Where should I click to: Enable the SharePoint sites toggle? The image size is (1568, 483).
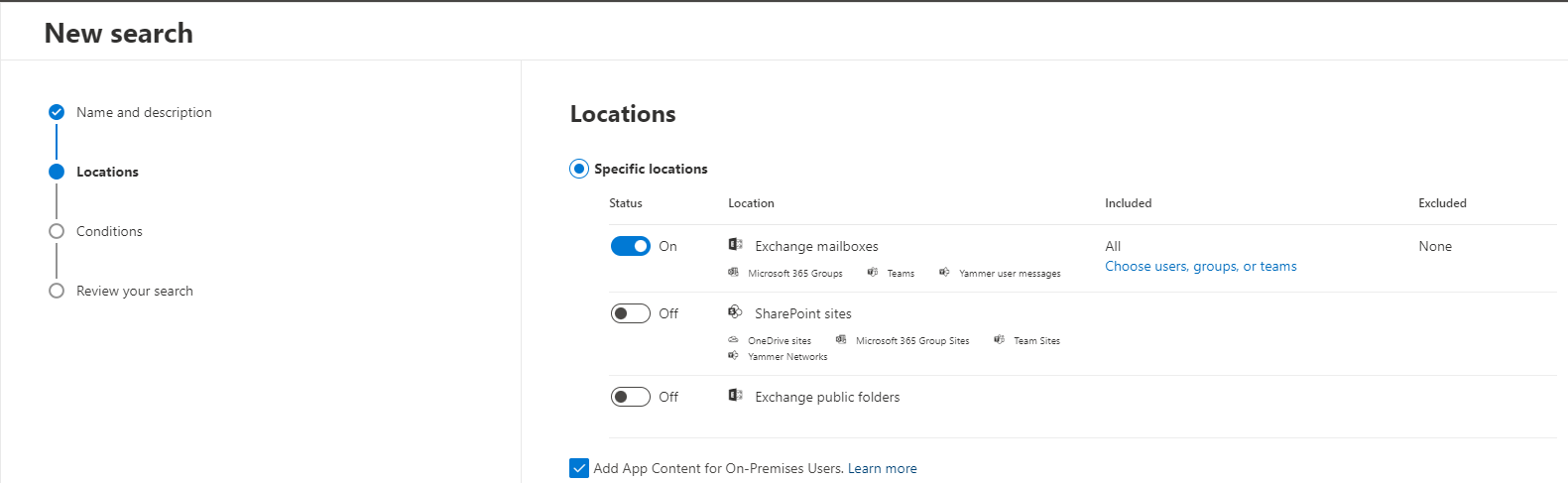click(x=630, y=313)
